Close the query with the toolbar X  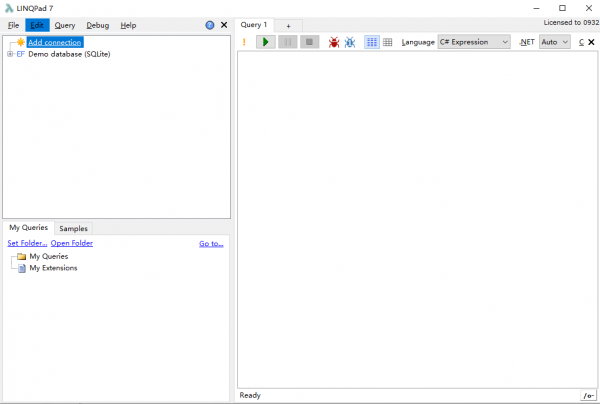pos(591,42)
